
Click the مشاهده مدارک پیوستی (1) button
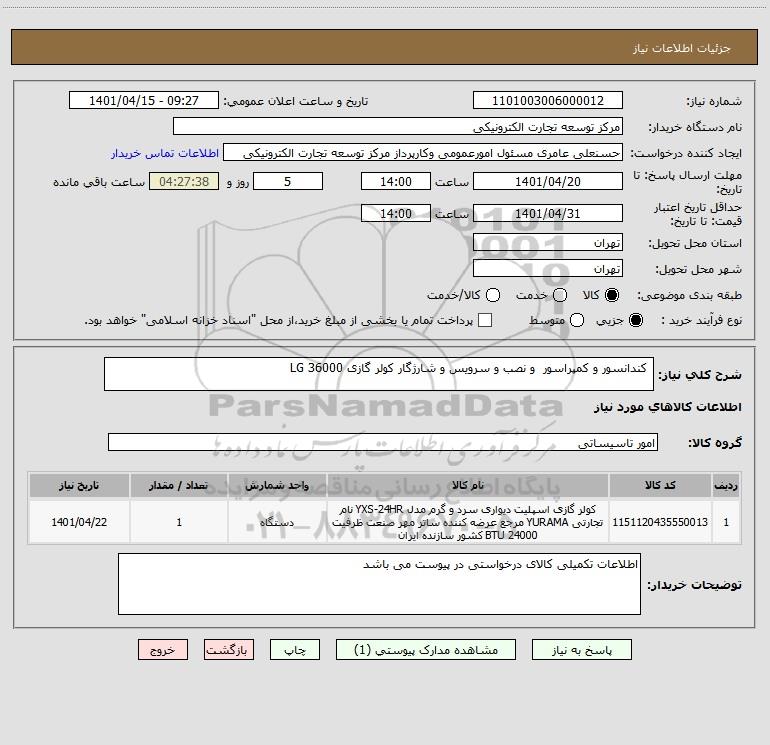tap(426, 650)
